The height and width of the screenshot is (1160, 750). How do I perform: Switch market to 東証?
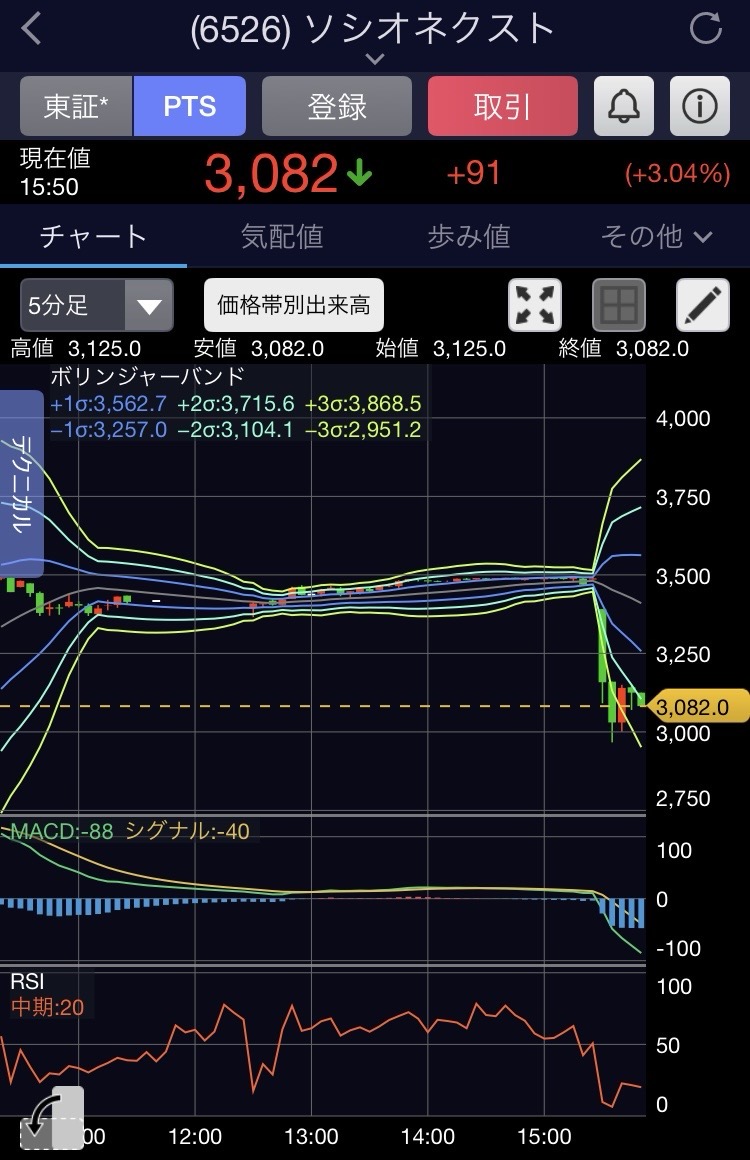pos(76,106)
